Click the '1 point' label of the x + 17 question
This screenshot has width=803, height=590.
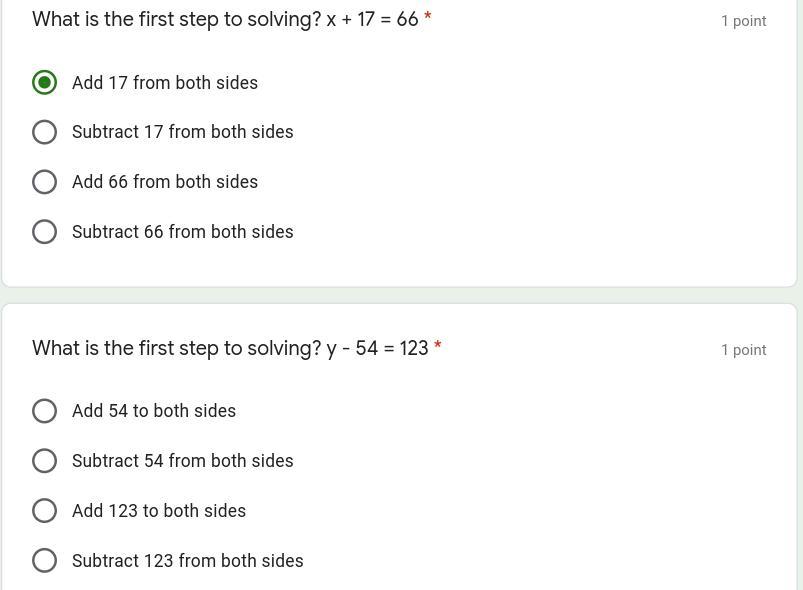(743, 21)
